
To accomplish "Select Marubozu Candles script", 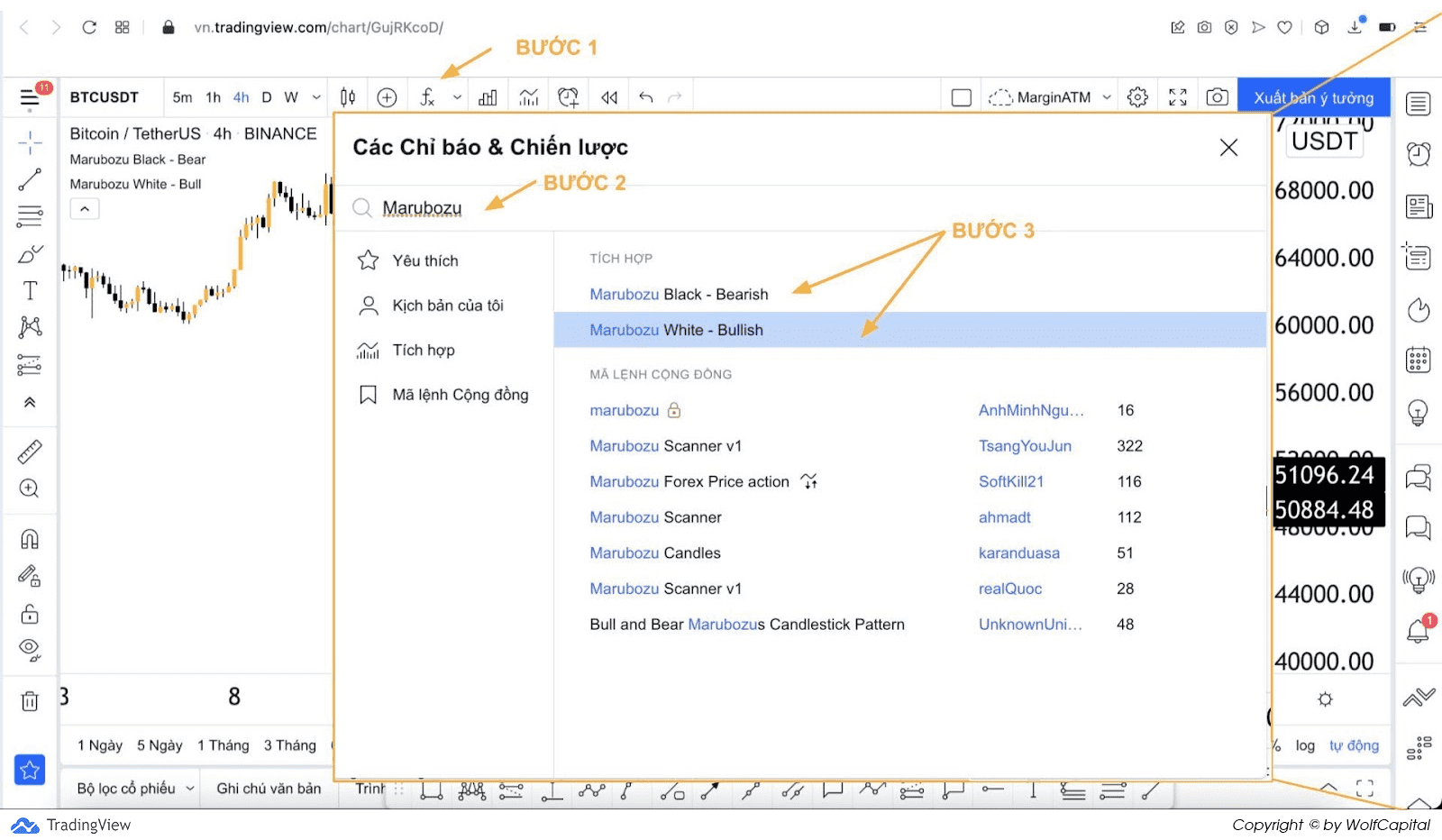I will [910, 553].
